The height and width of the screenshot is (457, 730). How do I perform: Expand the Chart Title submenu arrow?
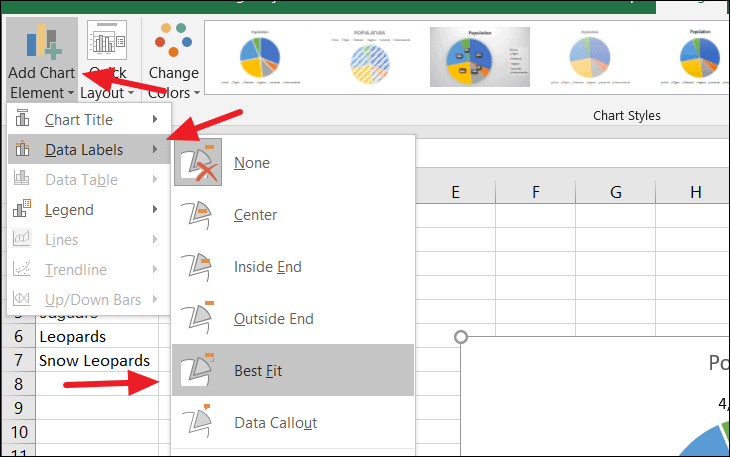click(155, 119)
